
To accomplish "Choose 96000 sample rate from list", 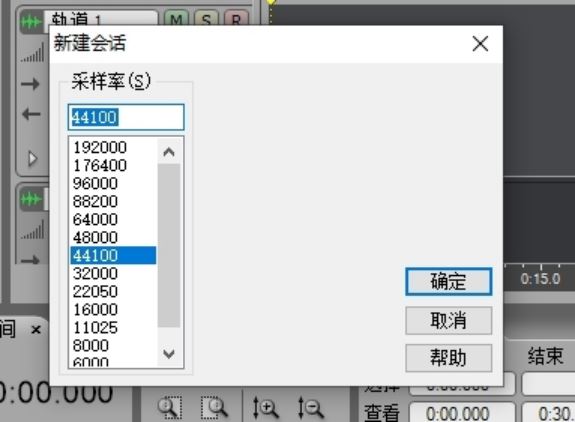I will (113, 183).
